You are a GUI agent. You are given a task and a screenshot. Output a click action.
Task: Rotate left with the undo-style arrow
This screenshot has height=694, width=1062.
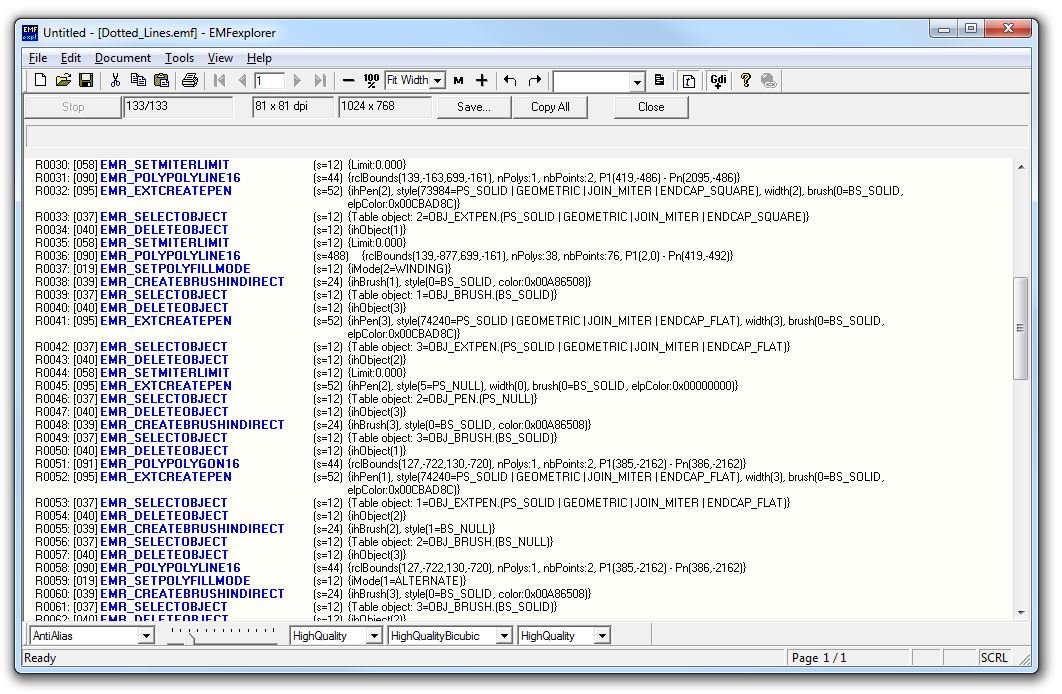click(510, 81)
